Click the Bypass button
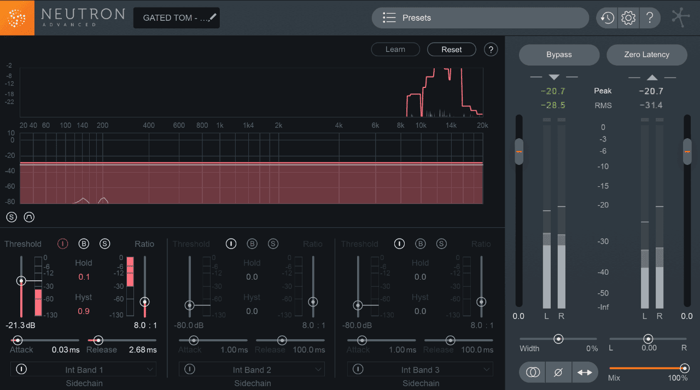700x390 pixels. click(x=559, y=54)
